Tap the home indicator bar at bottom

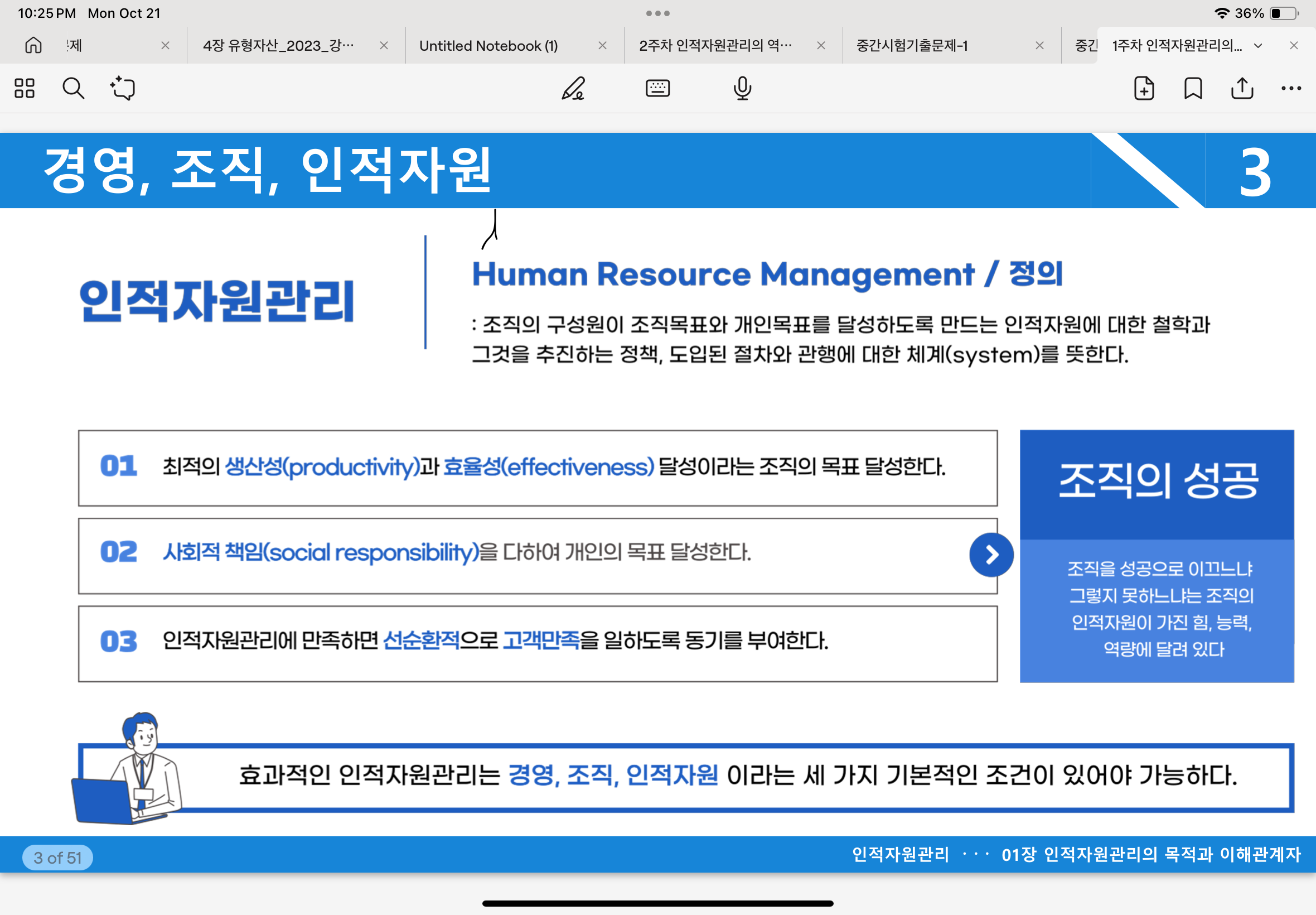pos(657,903)
